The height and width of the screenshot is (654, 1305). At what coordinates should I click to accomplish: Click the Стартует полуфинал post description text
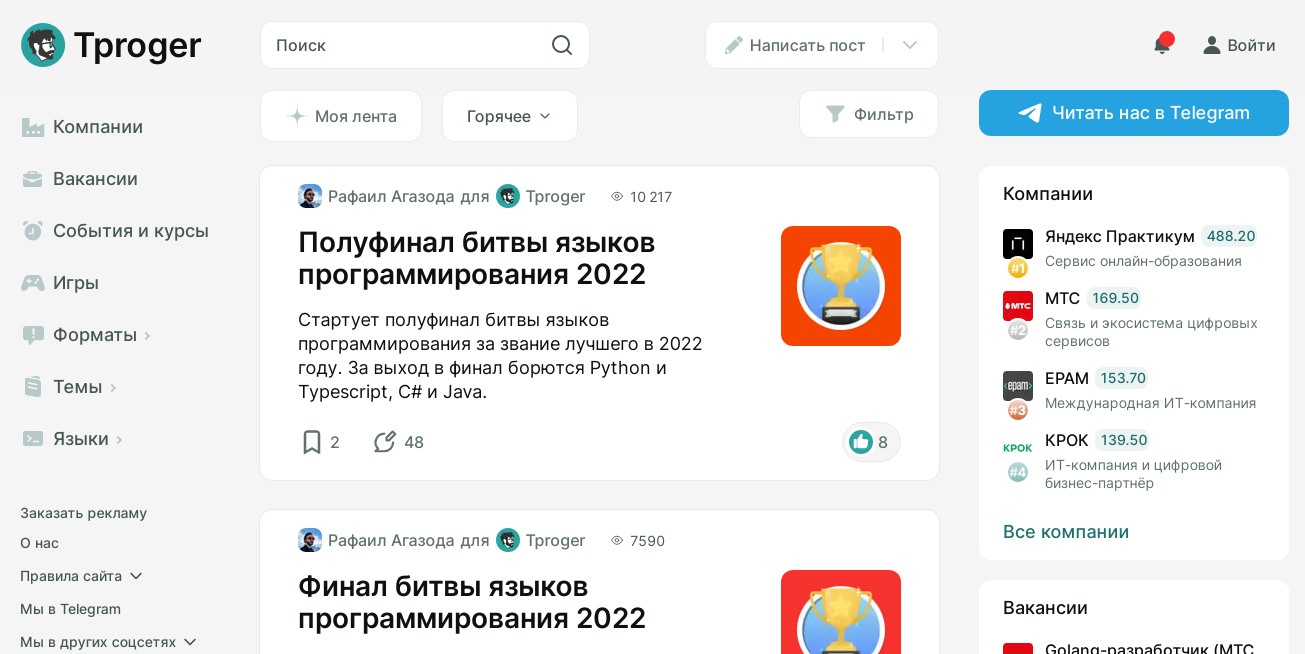click(x=500, y=356)
